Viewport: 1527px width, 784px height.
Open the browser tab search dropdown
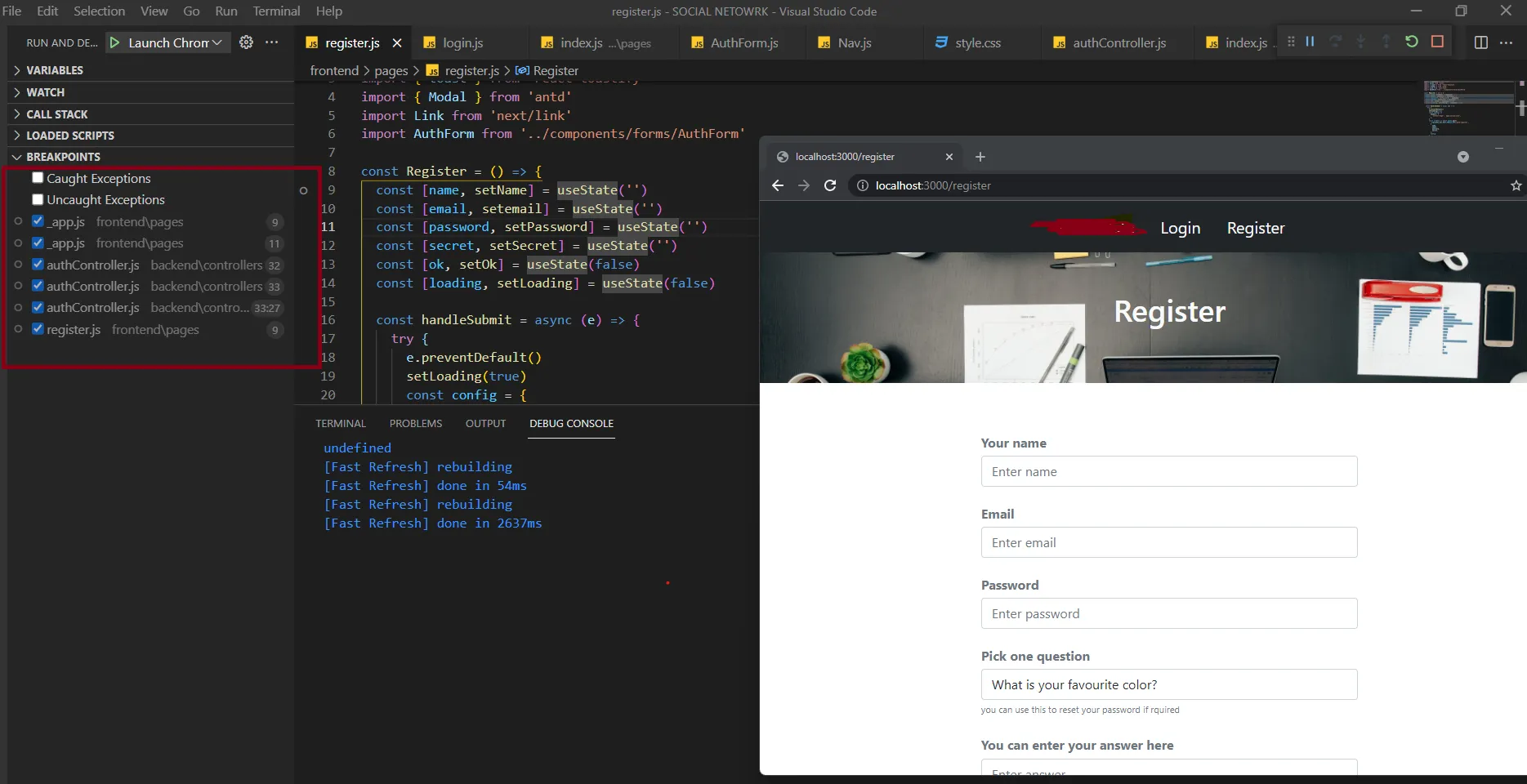(1463, 157)
